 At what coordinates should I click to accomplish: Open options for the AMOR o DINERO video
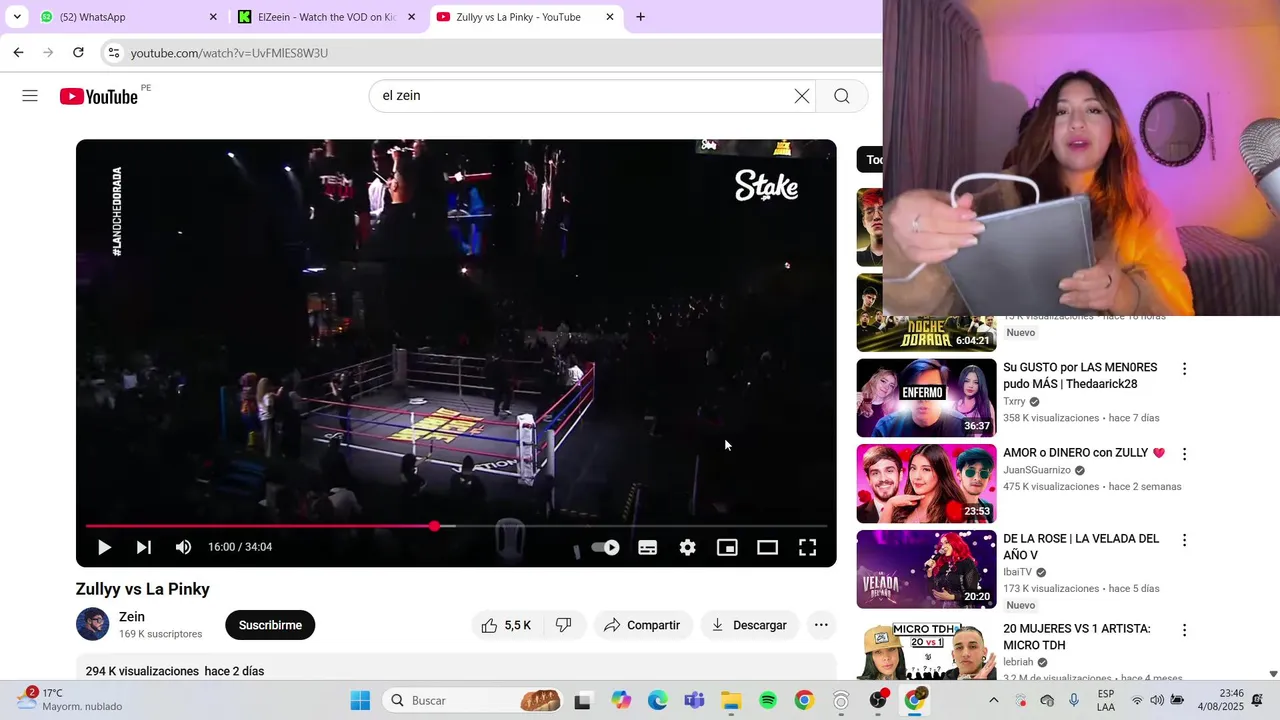(1184, 454)
